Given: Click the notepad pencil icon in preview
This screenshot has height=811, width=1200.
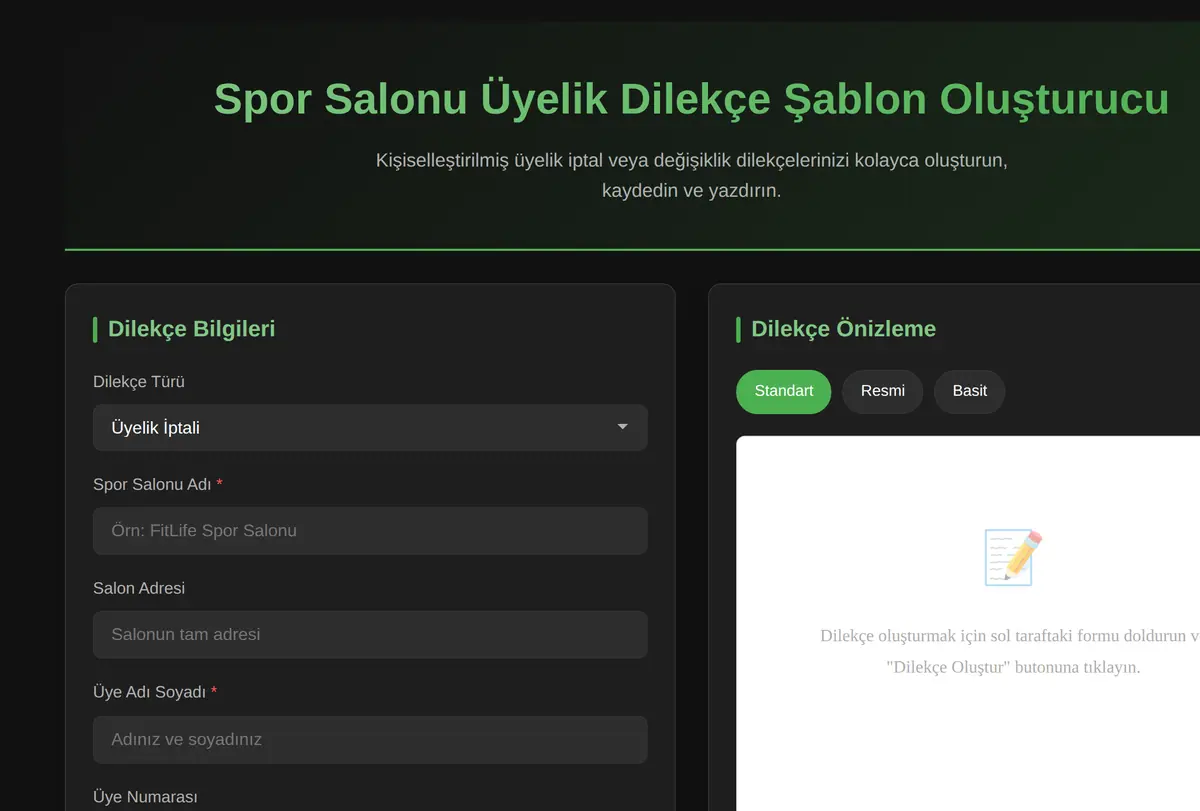Looking at the screenshot, I should [1013, 557].
